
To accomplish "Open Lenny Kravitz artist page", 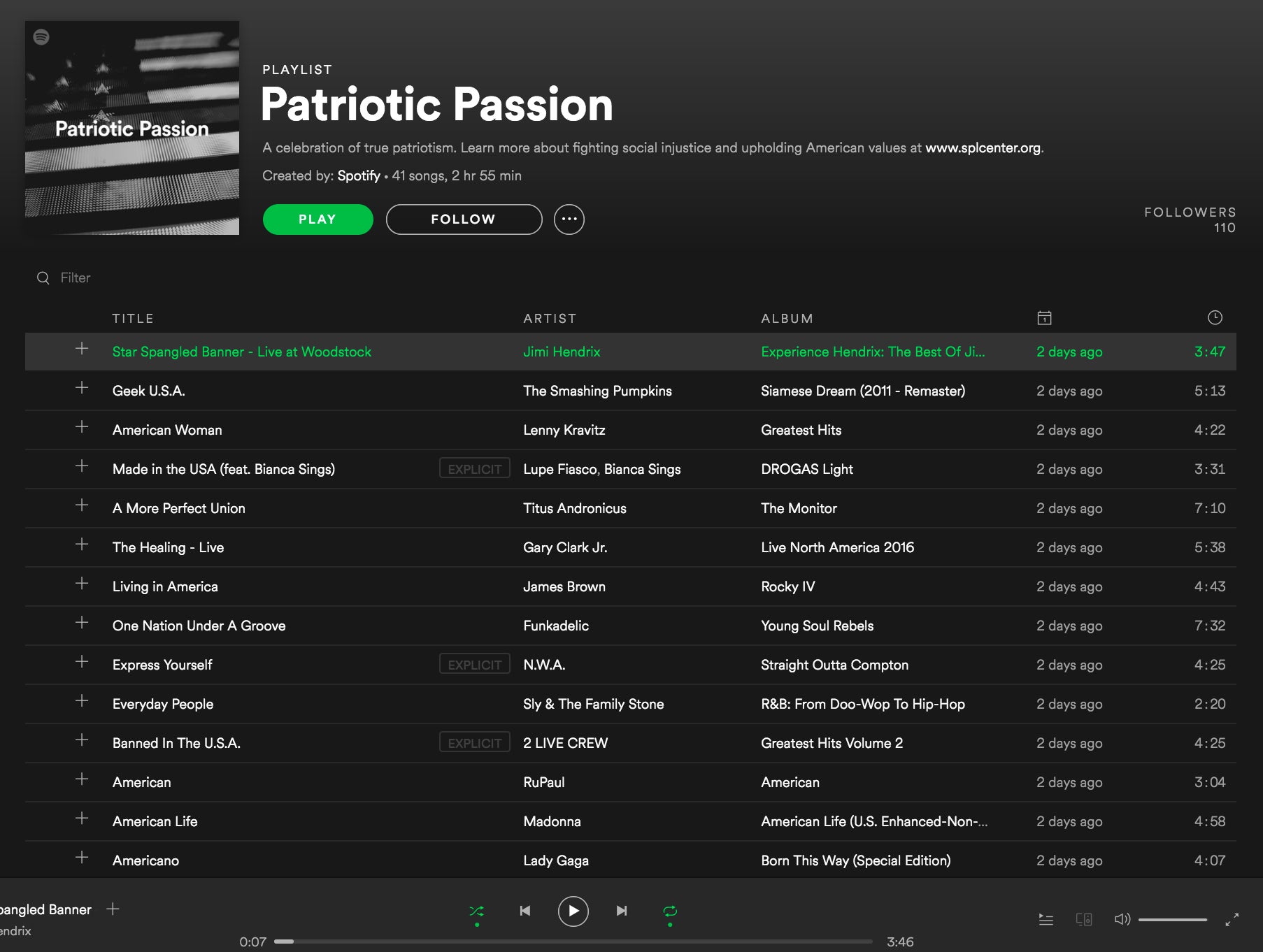I will tap(564, 431).
